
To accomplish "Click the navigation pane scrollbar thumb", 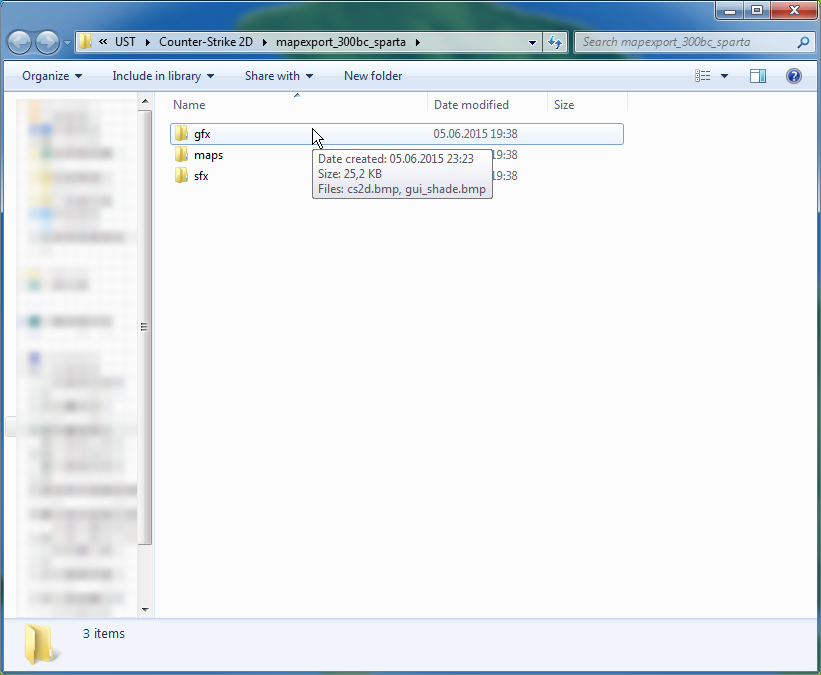I will coord(145,327).
